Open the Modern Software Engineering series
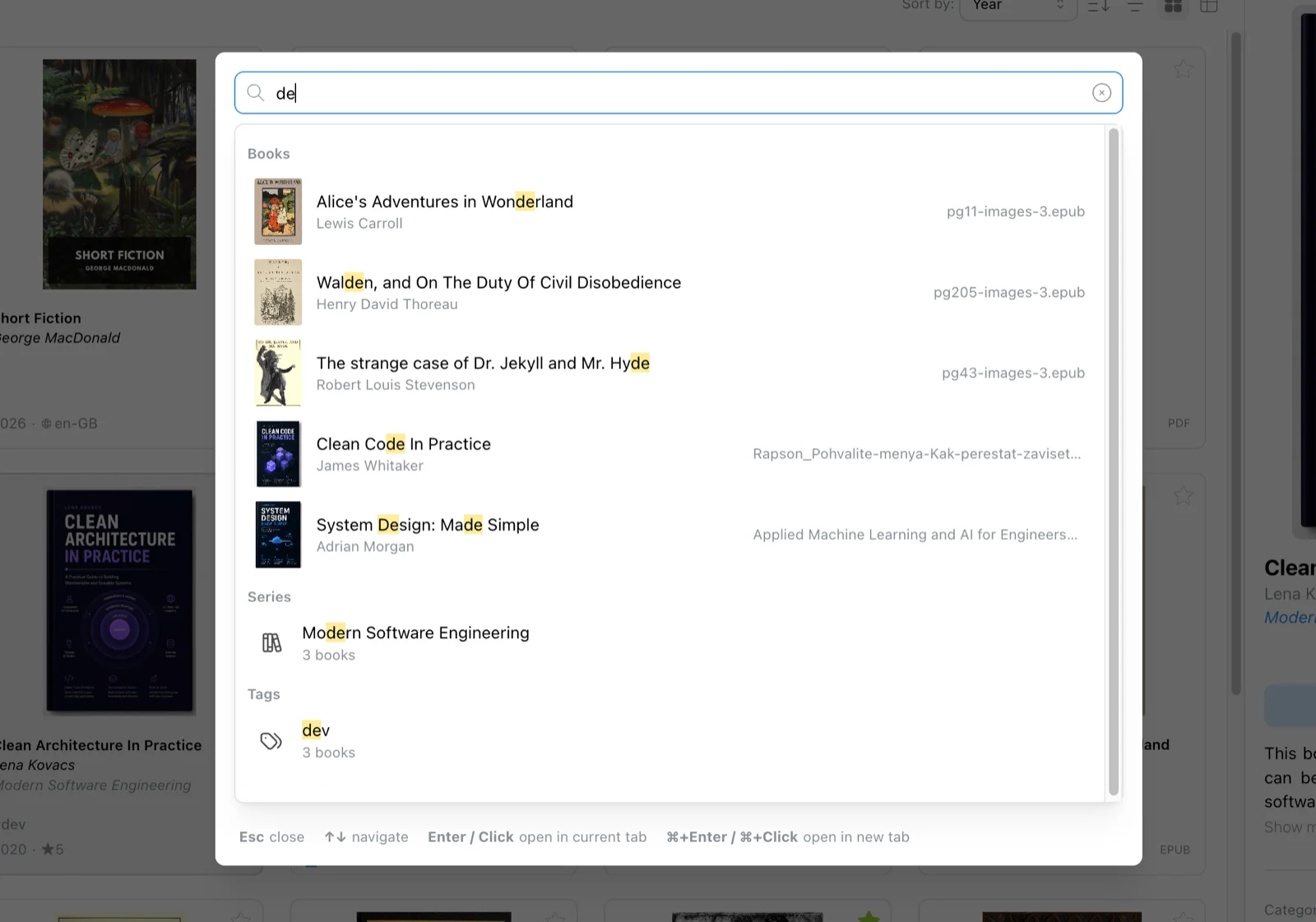Screen dimensions: 1316x922 pos(670,643)
